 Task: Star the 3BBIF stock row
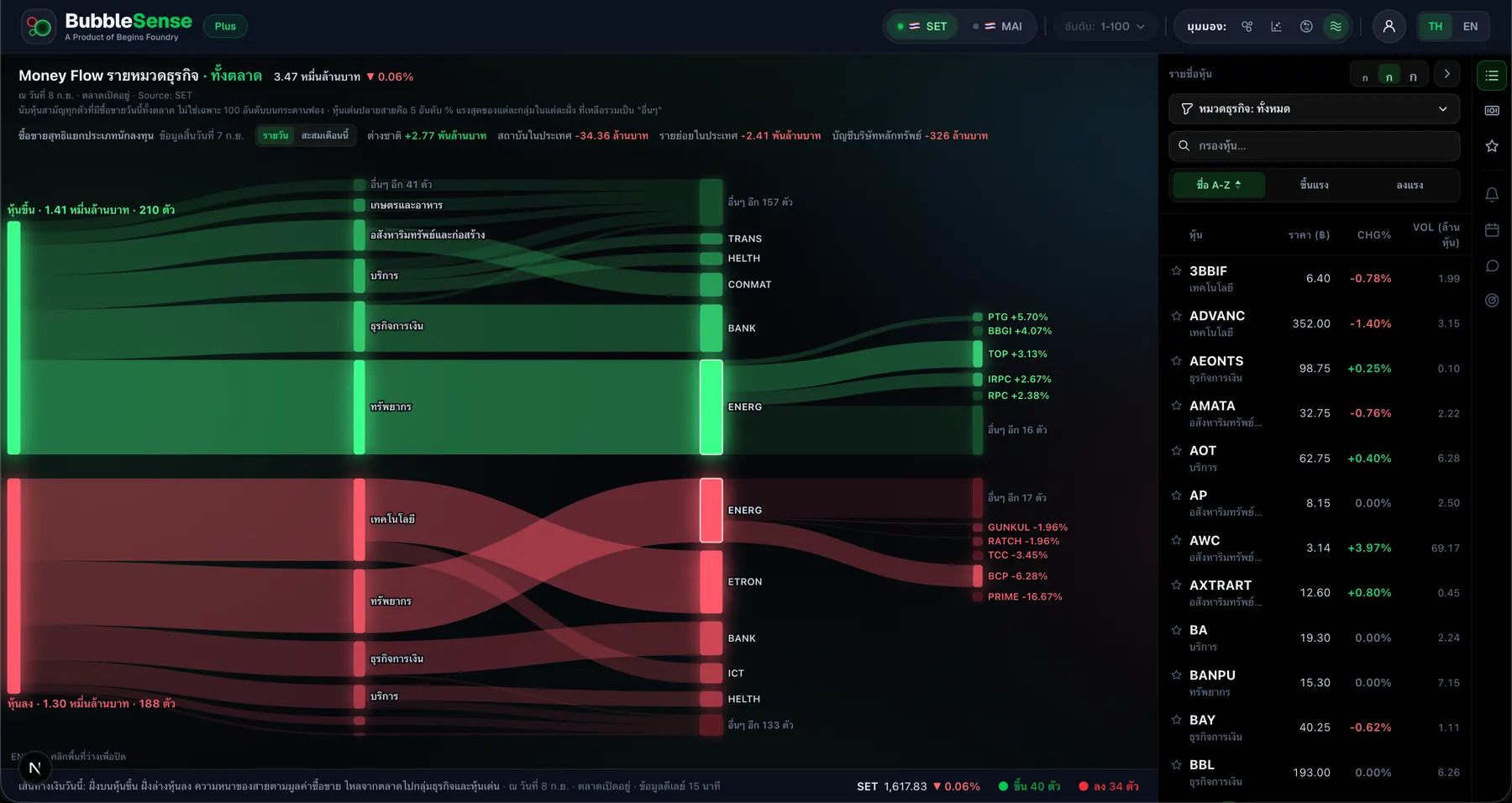[1176, 270]
